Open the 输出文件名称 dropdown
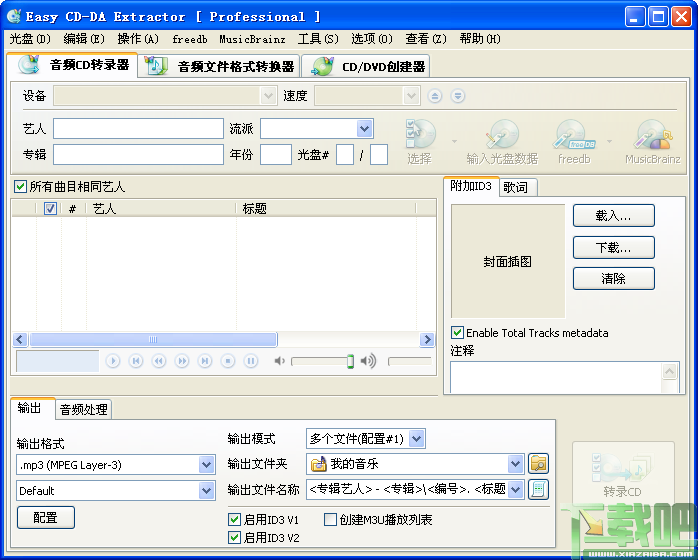This screenshot has width=698, height=560. tap(515, 490)
